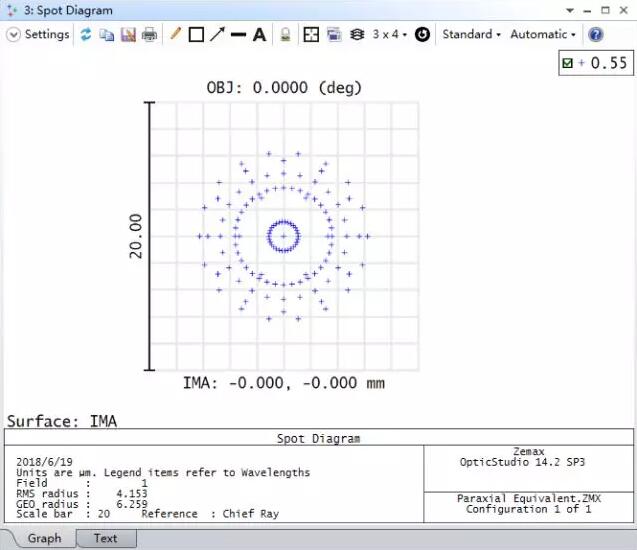Expand the Settings chevron
Image resolution: width=637 pixels, height=550 pixels.
(13, 34)
